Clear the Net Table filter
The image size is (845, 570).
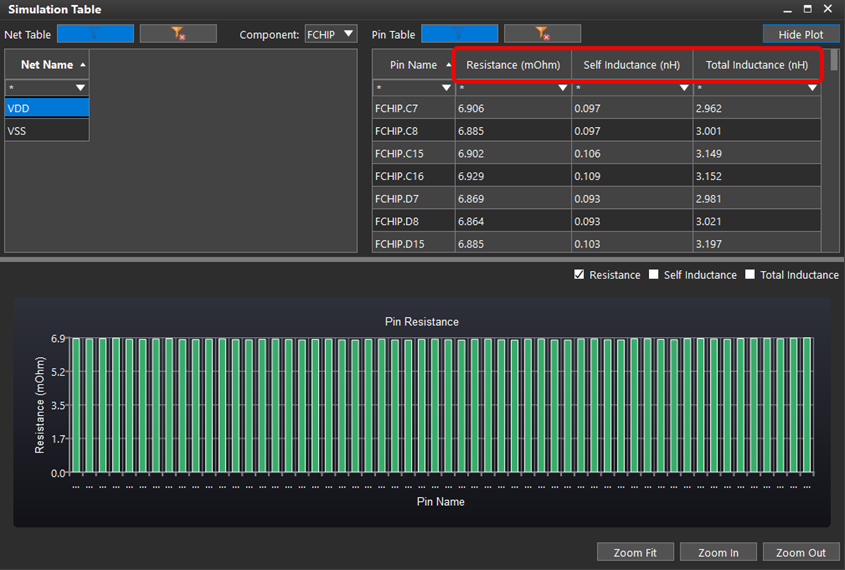(178, 34)
